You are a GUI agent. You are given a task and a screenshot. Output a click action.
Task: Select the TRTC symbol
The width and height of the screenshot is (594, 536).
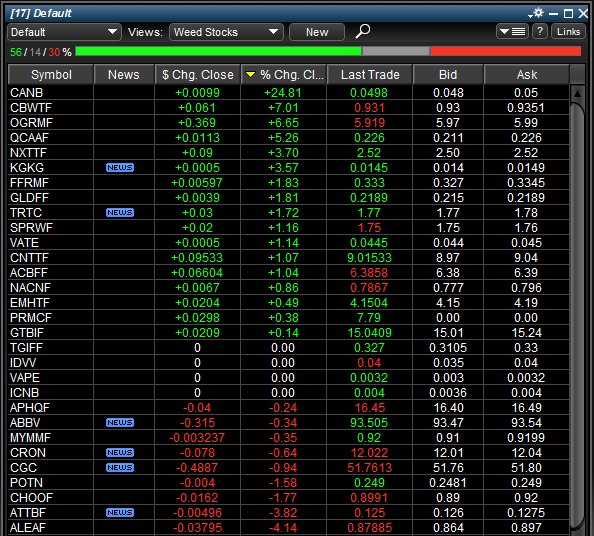click(26, 213)
